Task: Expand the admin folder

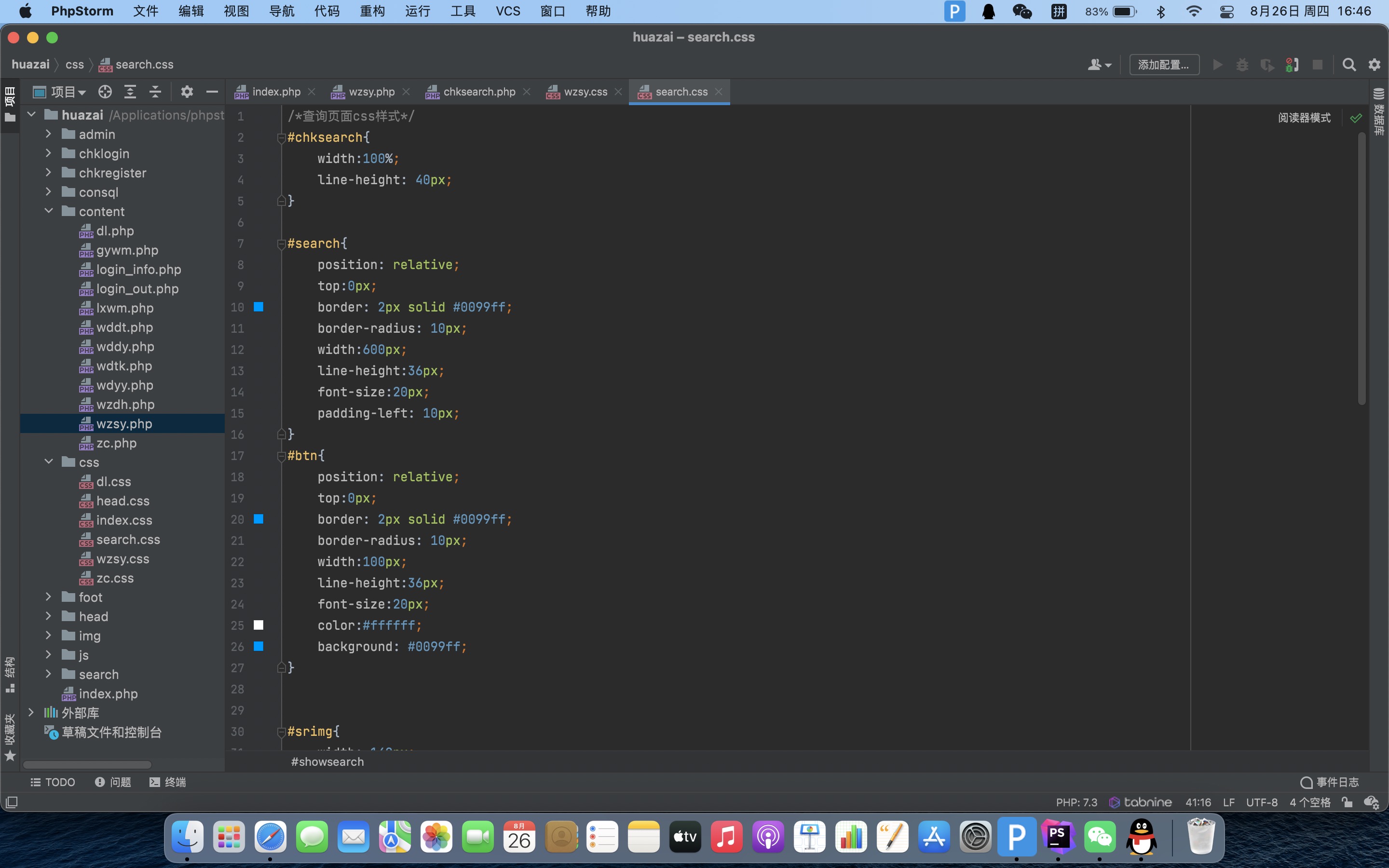Action: [49, 135]
